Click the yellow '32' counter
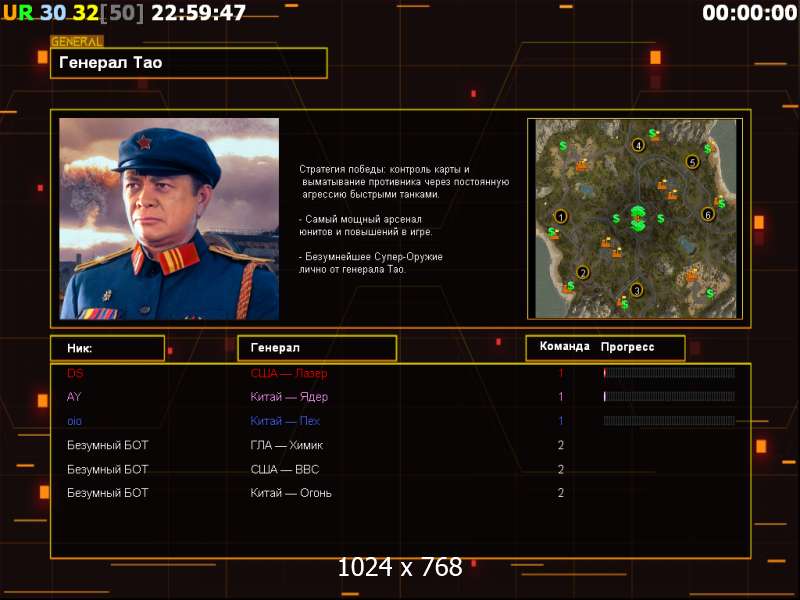800x600 pixels. coord(85,13)
